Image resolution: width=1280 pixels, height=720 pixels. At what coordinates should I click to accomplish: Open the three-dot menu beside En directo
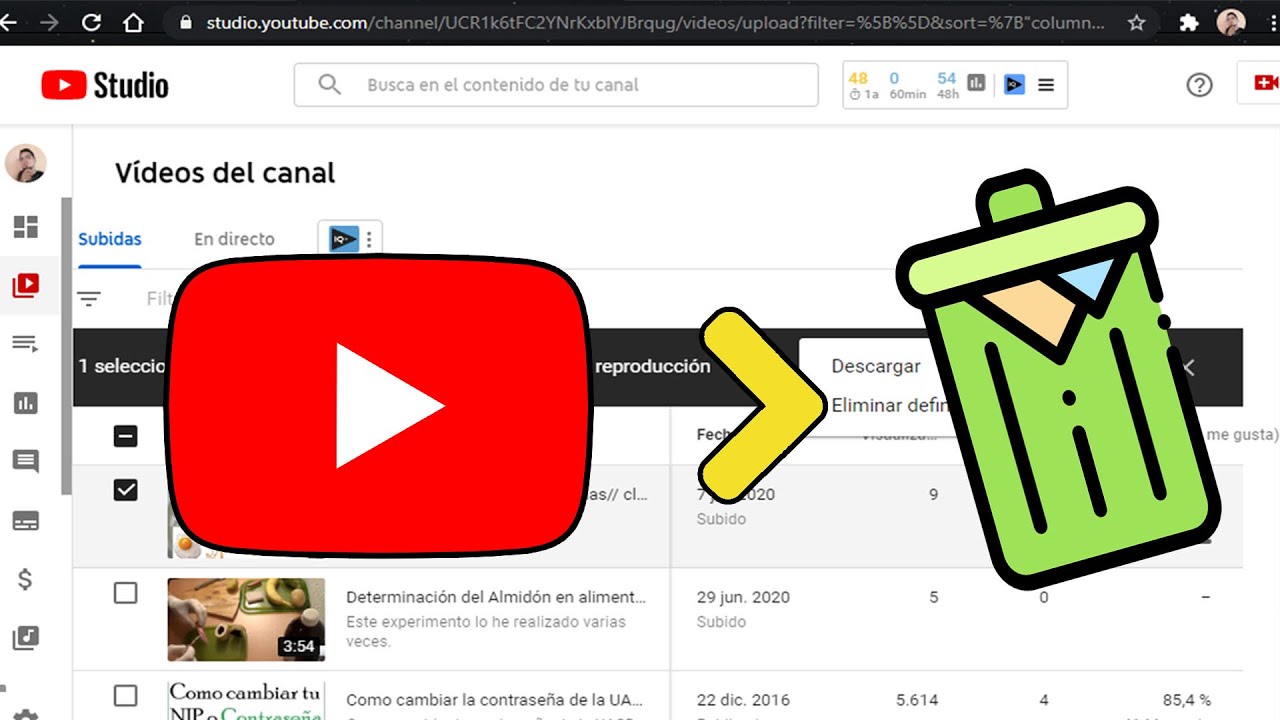pyautogui.click(x=369, y=239)
